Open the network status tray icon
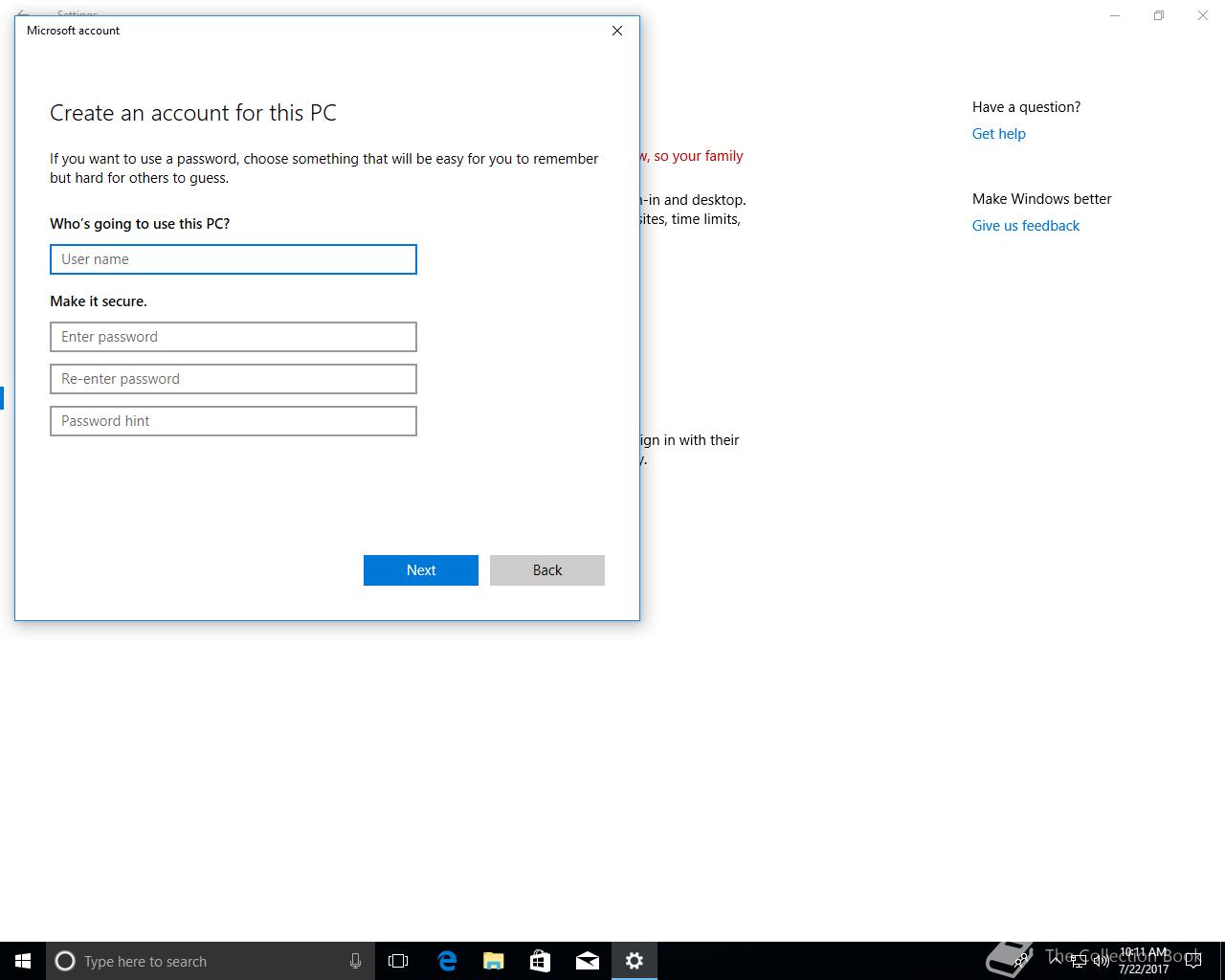This screenshot has height=980, width=1225. click(1079, 961)
